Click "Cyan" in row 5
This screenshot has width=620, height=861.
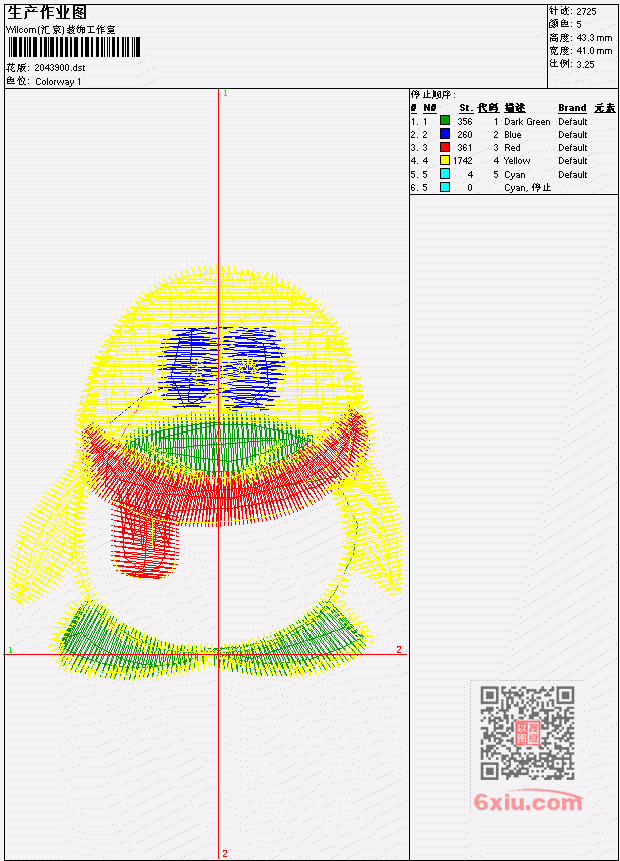pos(515,175)
